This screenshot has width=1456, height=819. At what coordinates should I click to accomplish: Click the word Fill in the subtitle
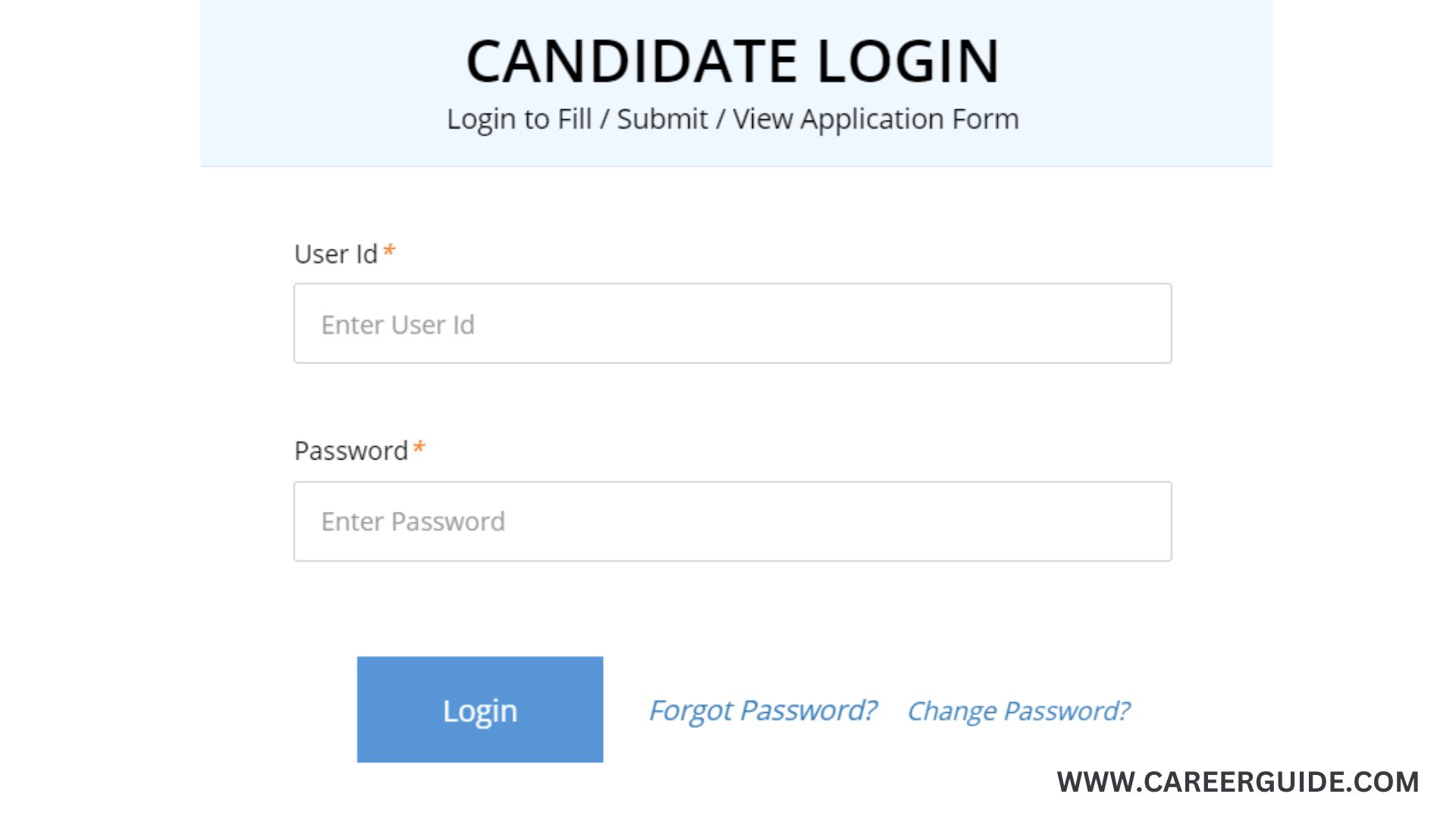pyautogui.click(x=574, y=119)
